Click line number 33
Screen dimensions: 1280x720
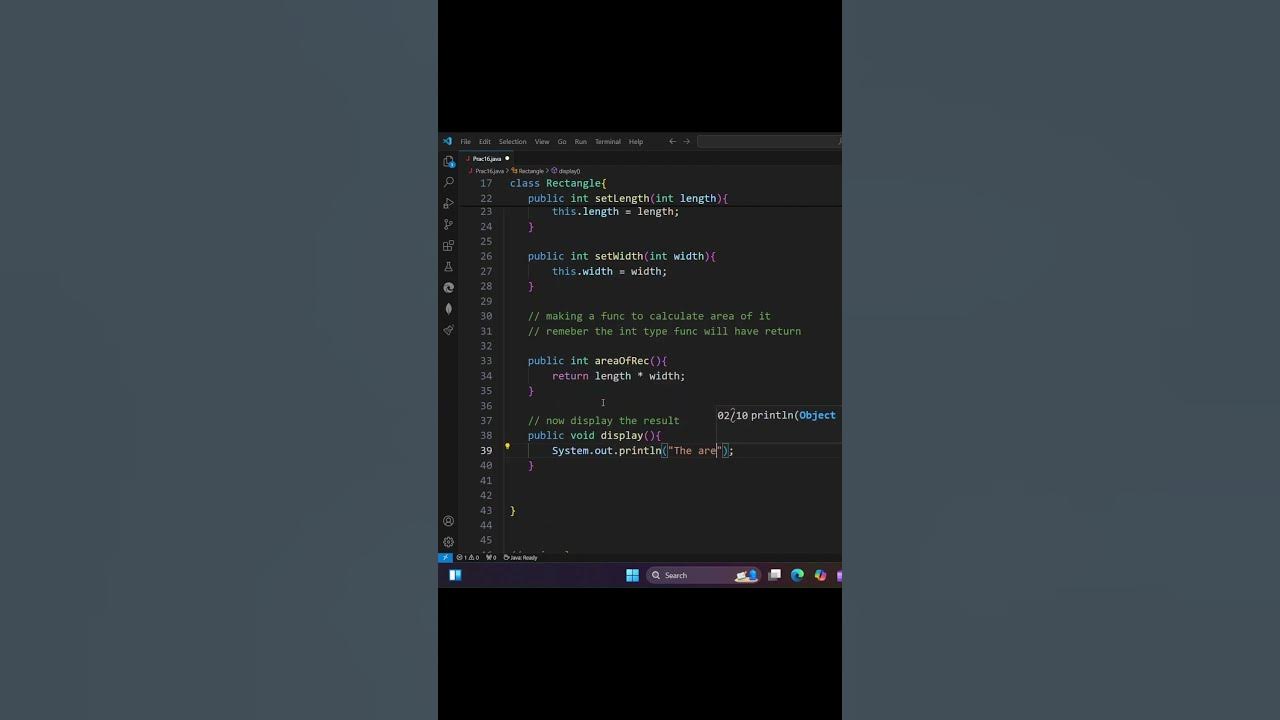[x=486, y=361]
